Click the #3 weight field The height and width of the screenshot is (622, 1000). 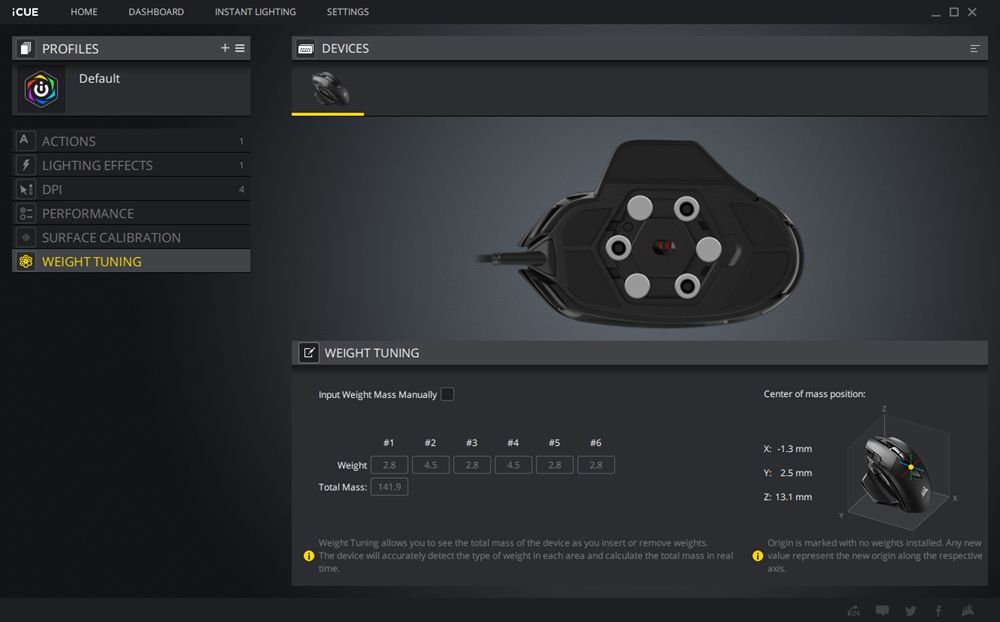tap(472, 465)
